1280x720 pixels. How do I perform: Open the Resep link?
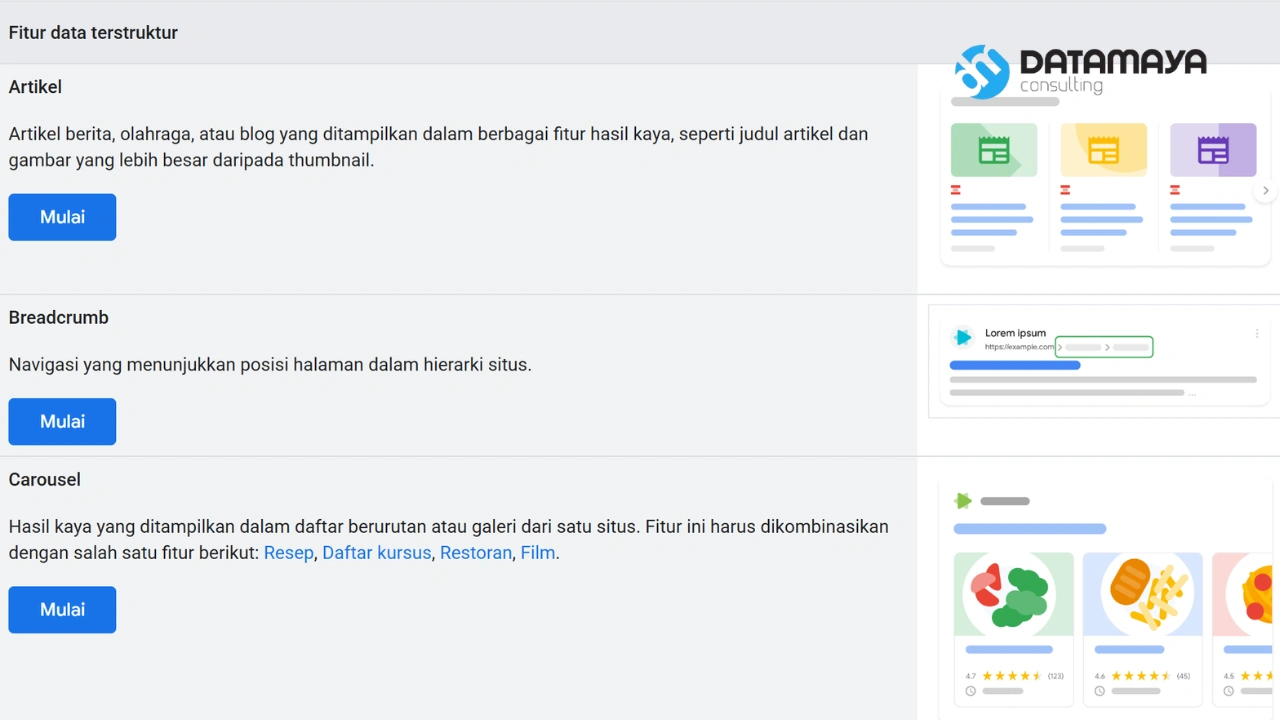289,553
